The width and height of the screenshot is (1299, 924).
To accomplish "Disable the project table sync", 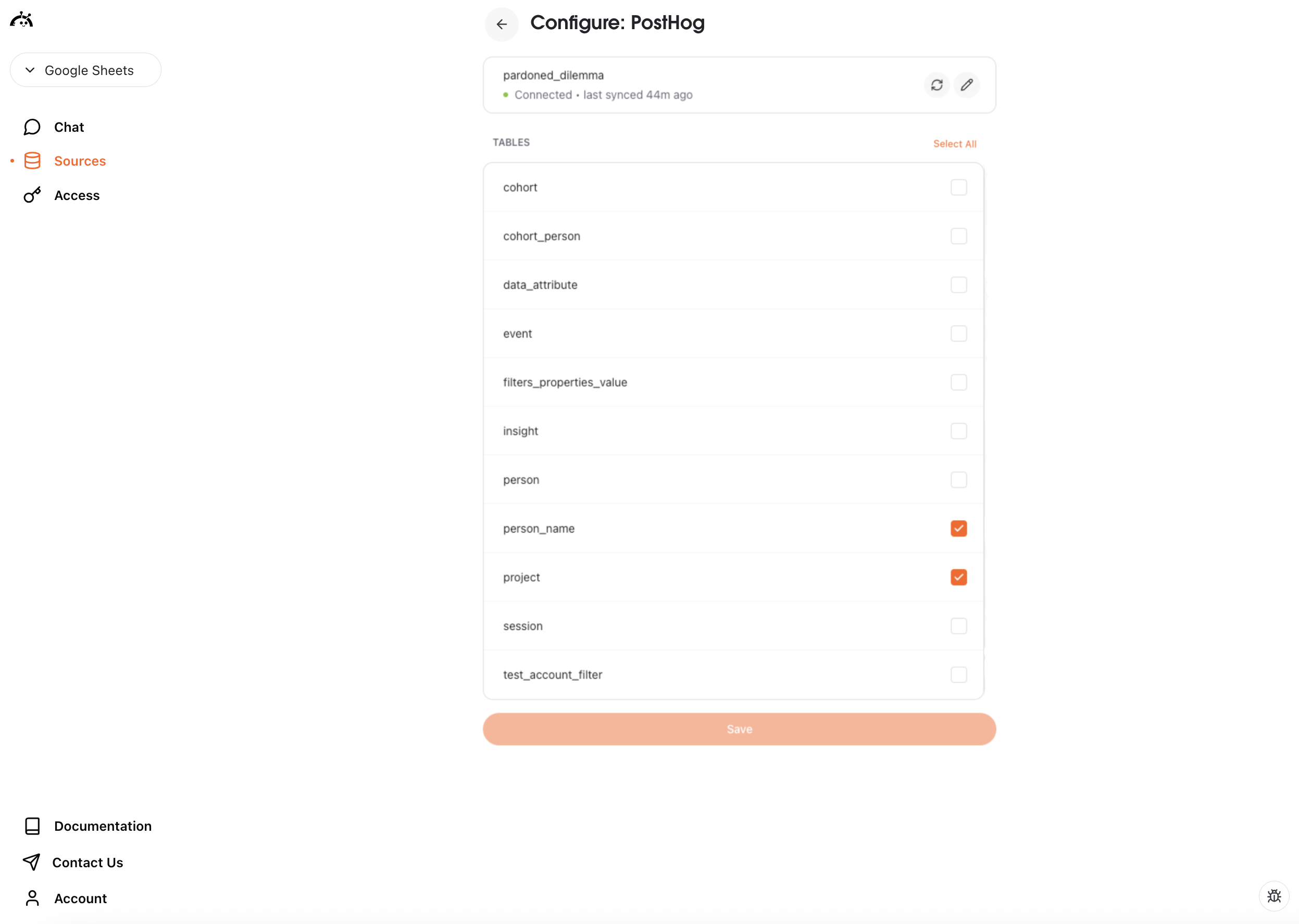I will pos(959,577).
